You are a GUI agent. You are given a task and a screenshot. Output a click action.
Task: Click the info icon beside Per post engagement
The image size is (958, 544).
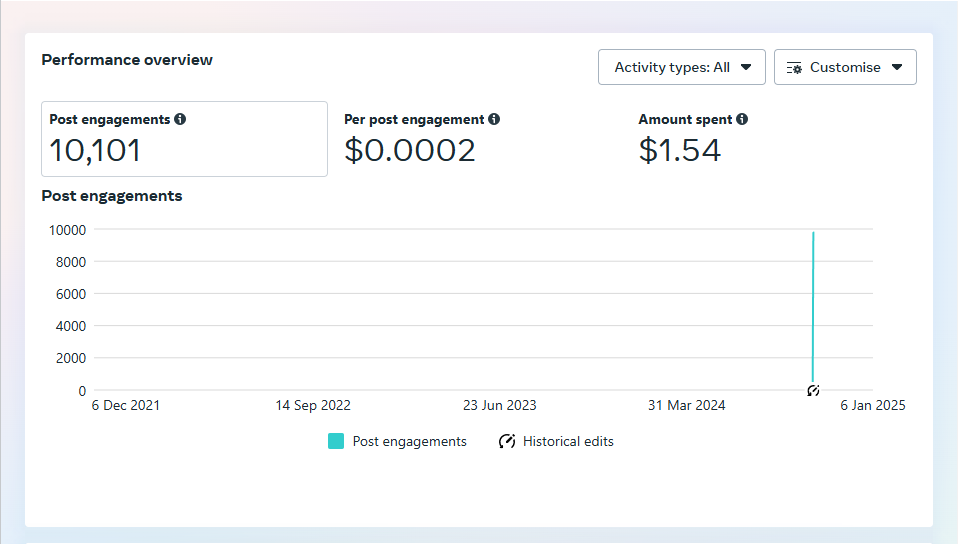[494, 119]
